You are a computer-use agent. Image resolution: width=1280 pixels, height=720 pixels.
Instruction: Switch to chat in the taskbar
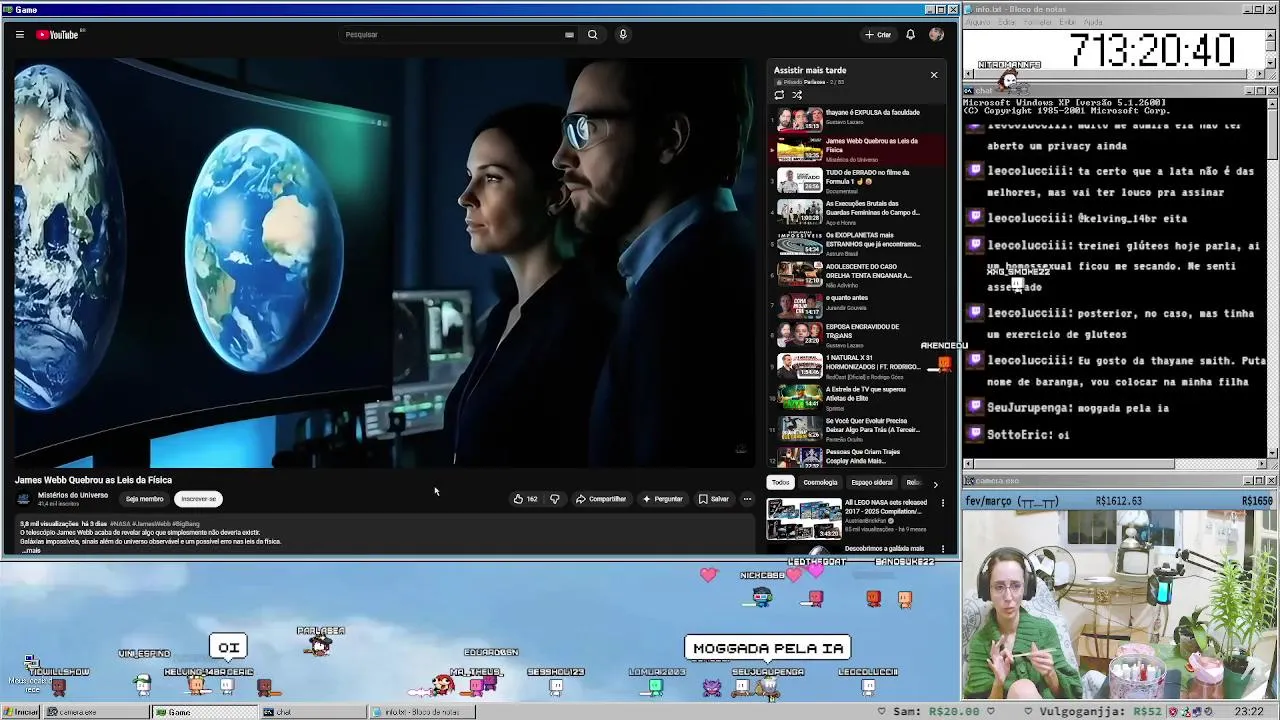point(312,712)
